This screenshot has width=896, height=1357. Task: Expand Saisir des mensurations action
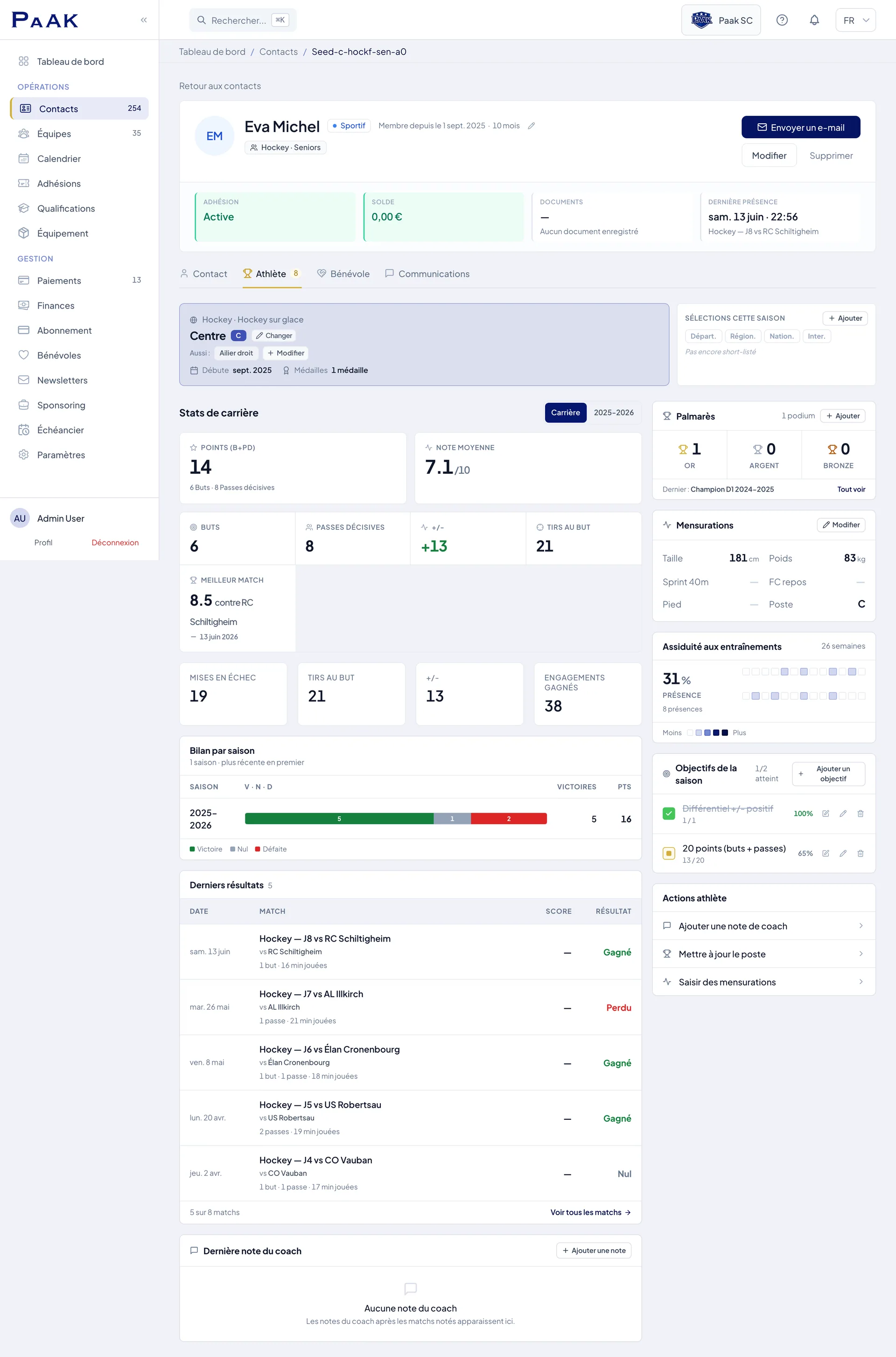click(x=763, y=982)
